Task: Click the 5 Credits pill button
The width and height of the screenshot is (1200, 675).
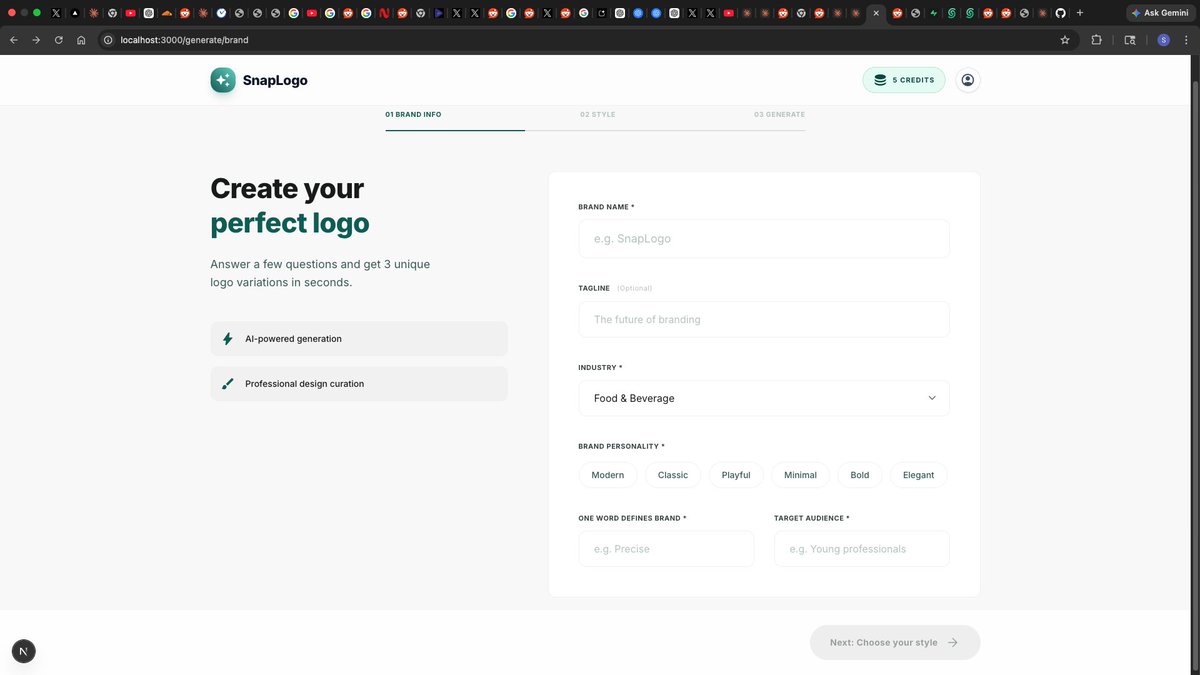Action: (904, 80)
